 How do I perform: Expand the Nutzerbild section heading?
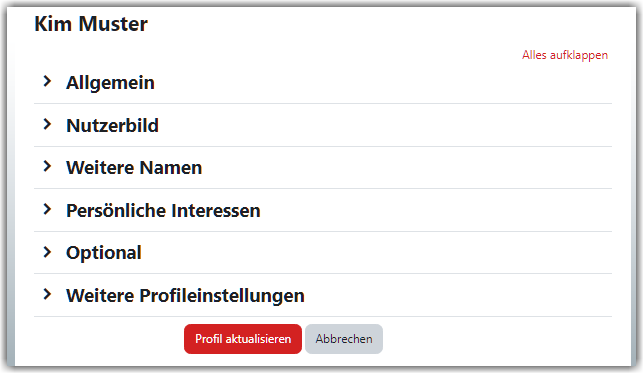pyautogui.click(x=113, y=125)
